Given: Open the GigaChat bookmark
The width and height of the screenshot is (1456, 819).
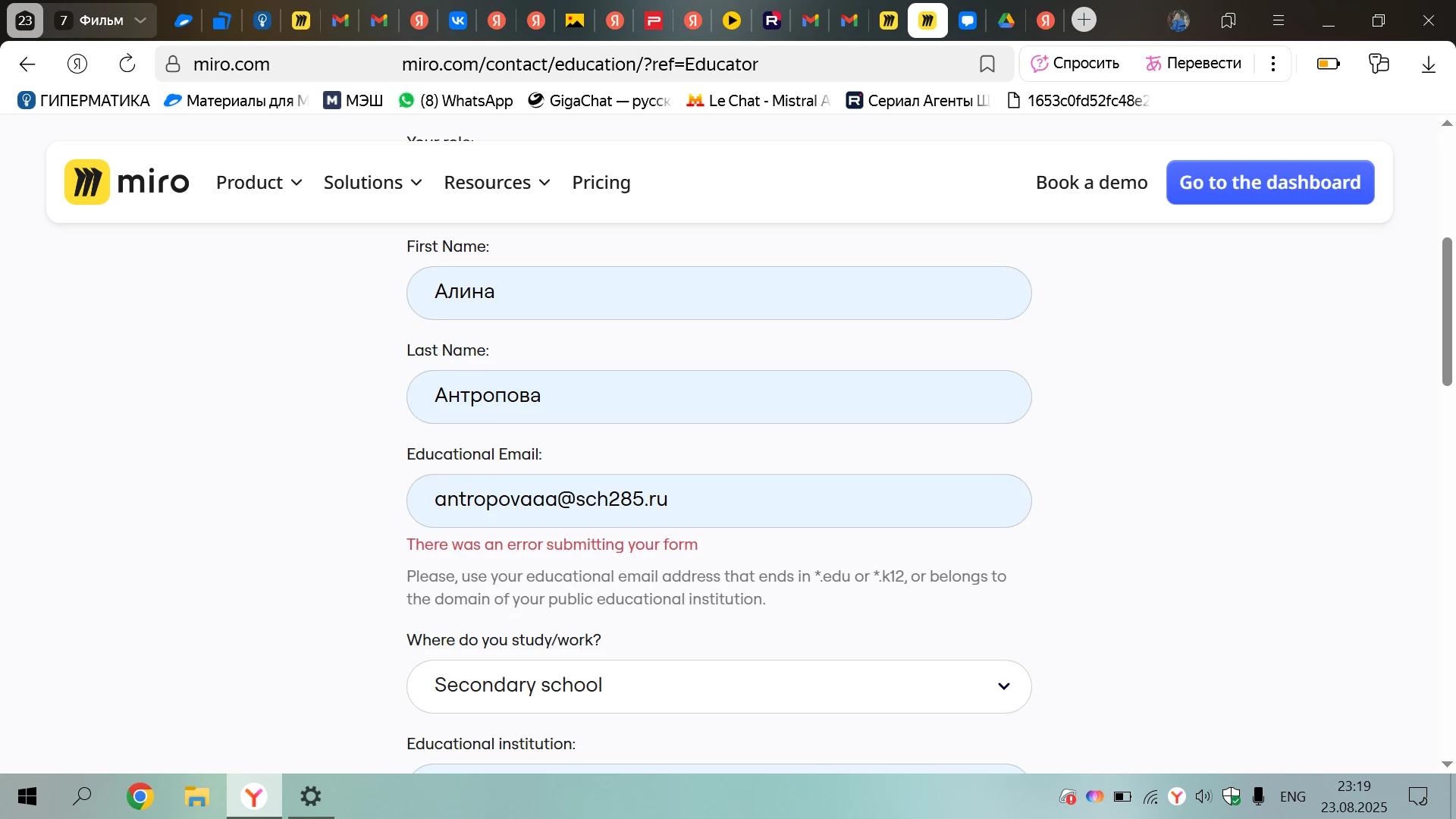Looking at the screenshot, I should pos(599,101).
